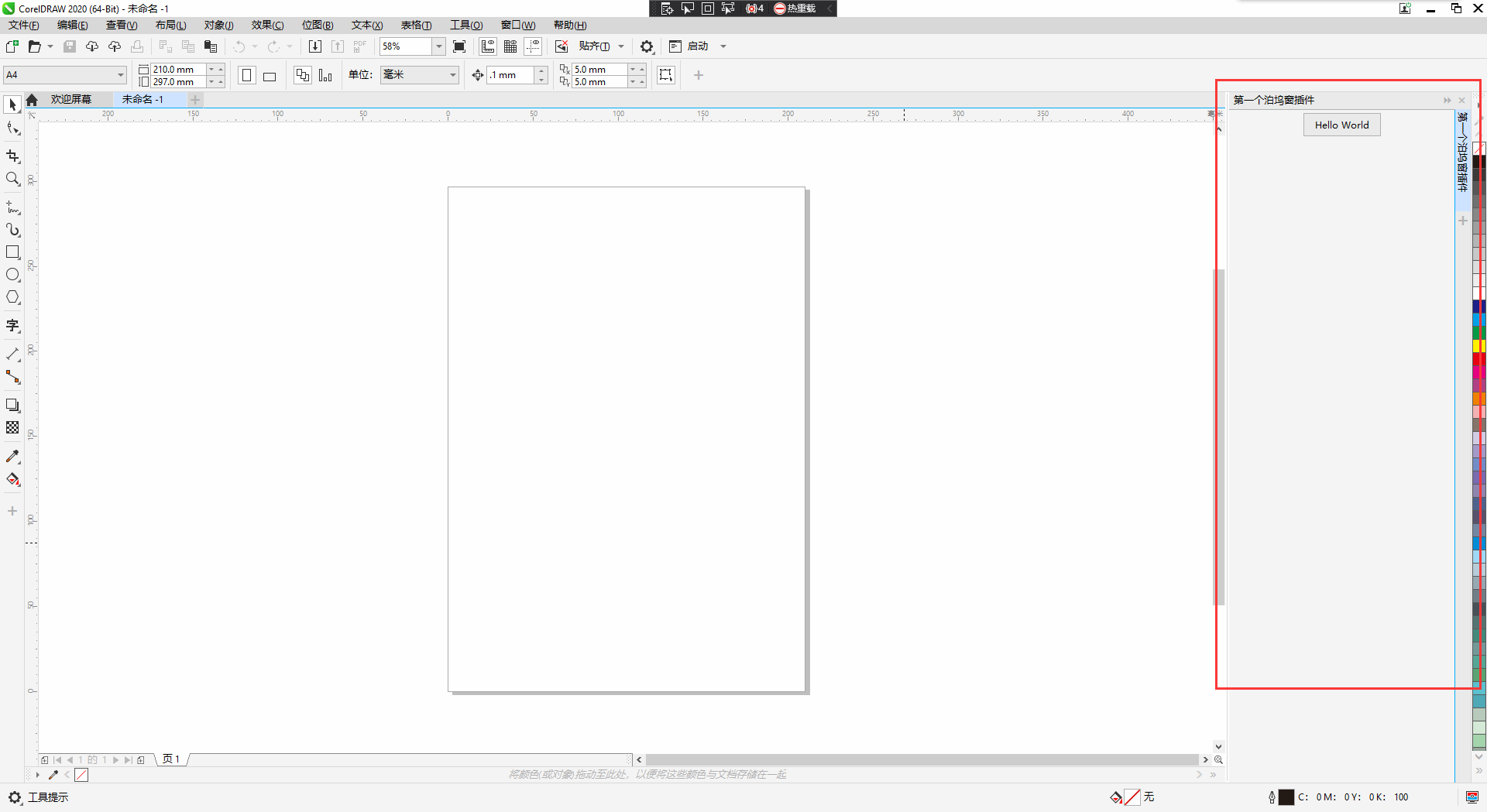Click the page width 210.0 mm field
Image resolution: width=1487 pixels, height=812 pixels.
[x=178, y=70]
